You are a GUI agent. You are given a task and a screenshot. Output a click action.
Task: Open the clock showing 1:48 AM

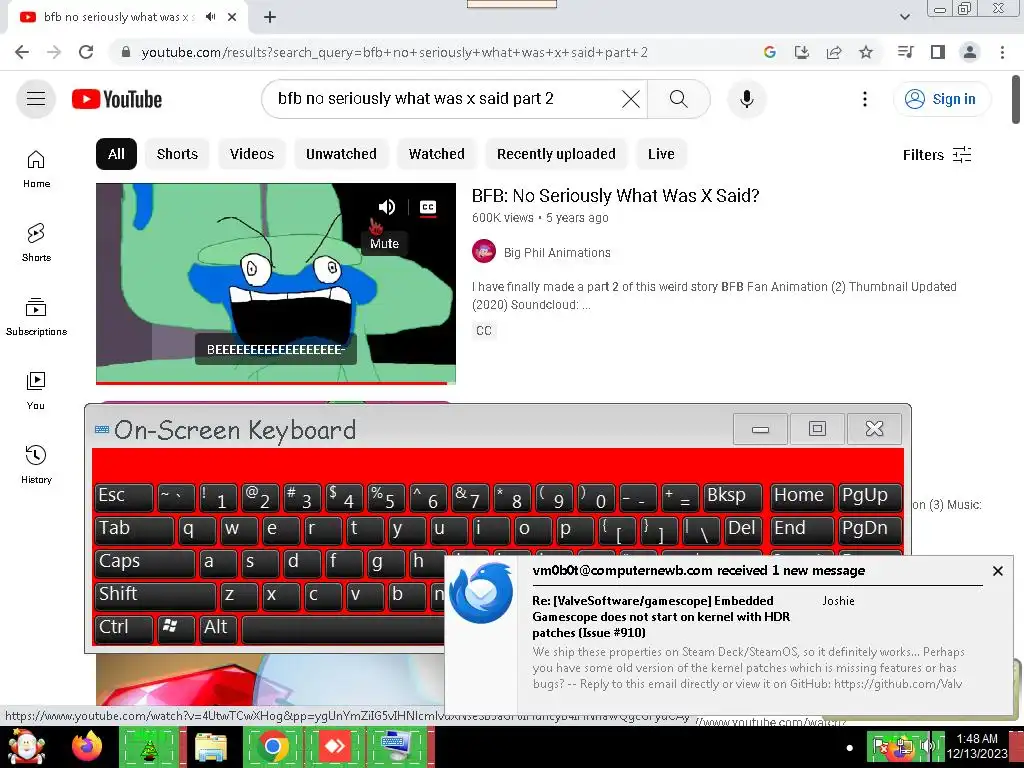point(977,746)
